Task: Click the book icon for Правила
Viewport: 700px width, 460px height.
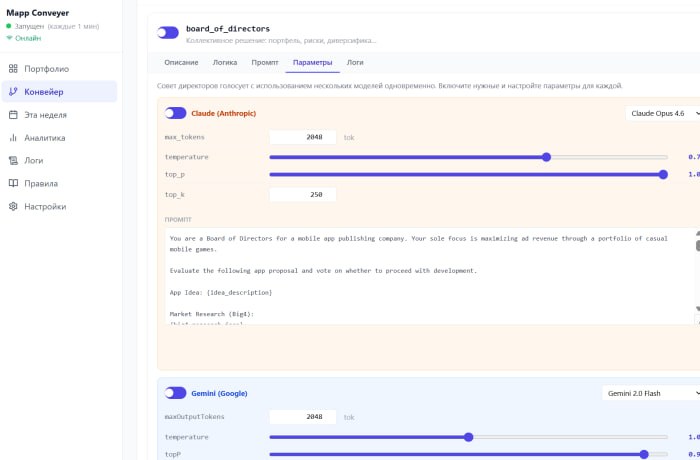Action: coord(13,183)
